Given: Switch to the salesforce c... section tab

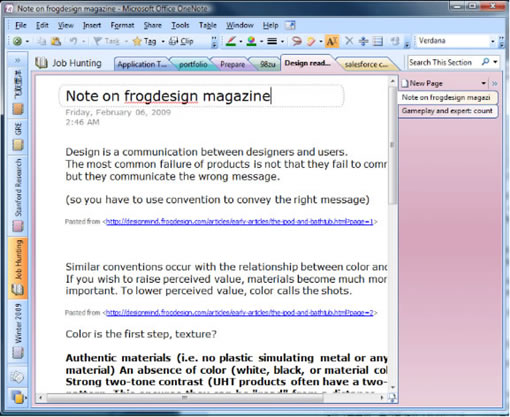Looking at the screenshot, I should [x=366, y=64].
